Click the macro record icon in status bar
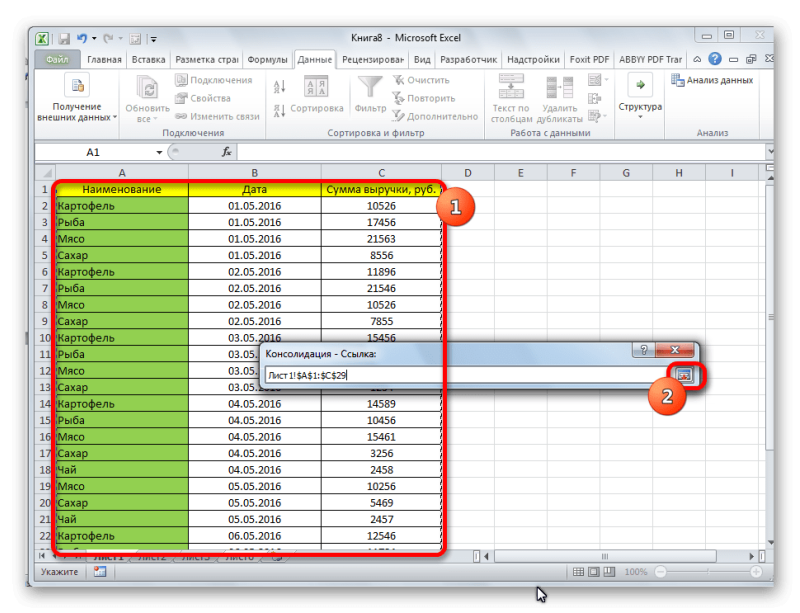Screen dimensions: 800x613 coord(100,572)
